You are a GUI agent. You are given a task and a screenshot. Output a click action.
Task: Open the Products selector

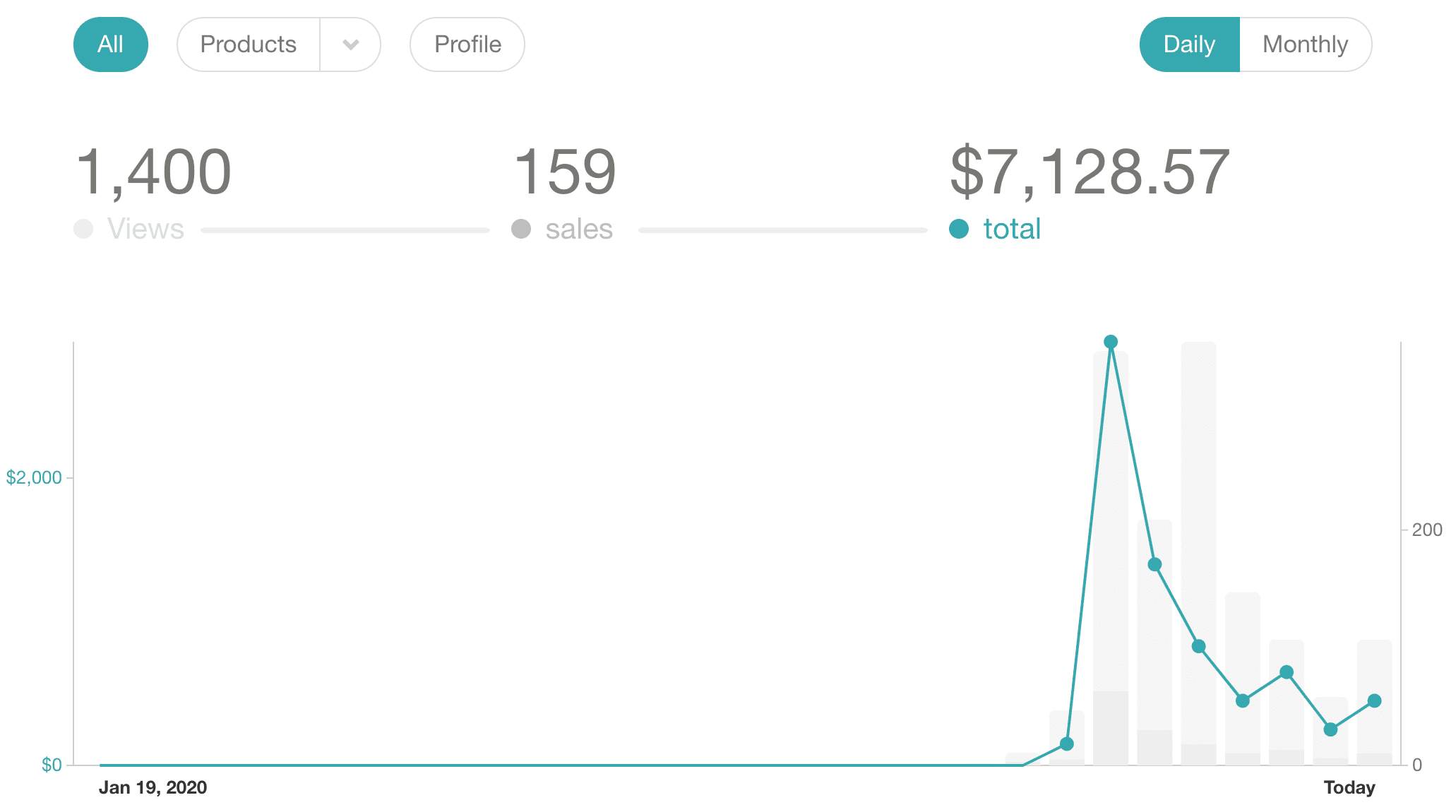pos(247,44)
